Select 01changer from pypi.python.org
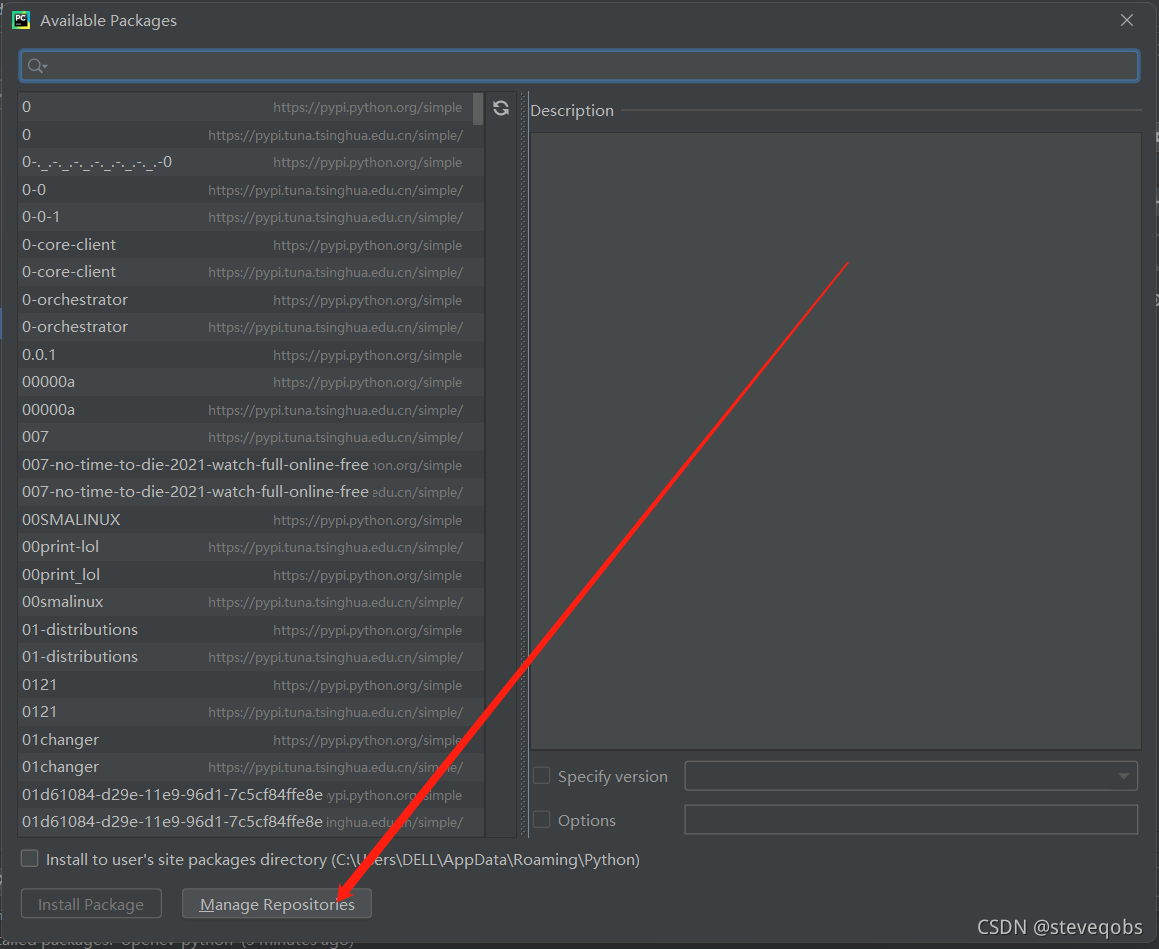Viewport: 1159px width, 949px height. coord(251,740)
